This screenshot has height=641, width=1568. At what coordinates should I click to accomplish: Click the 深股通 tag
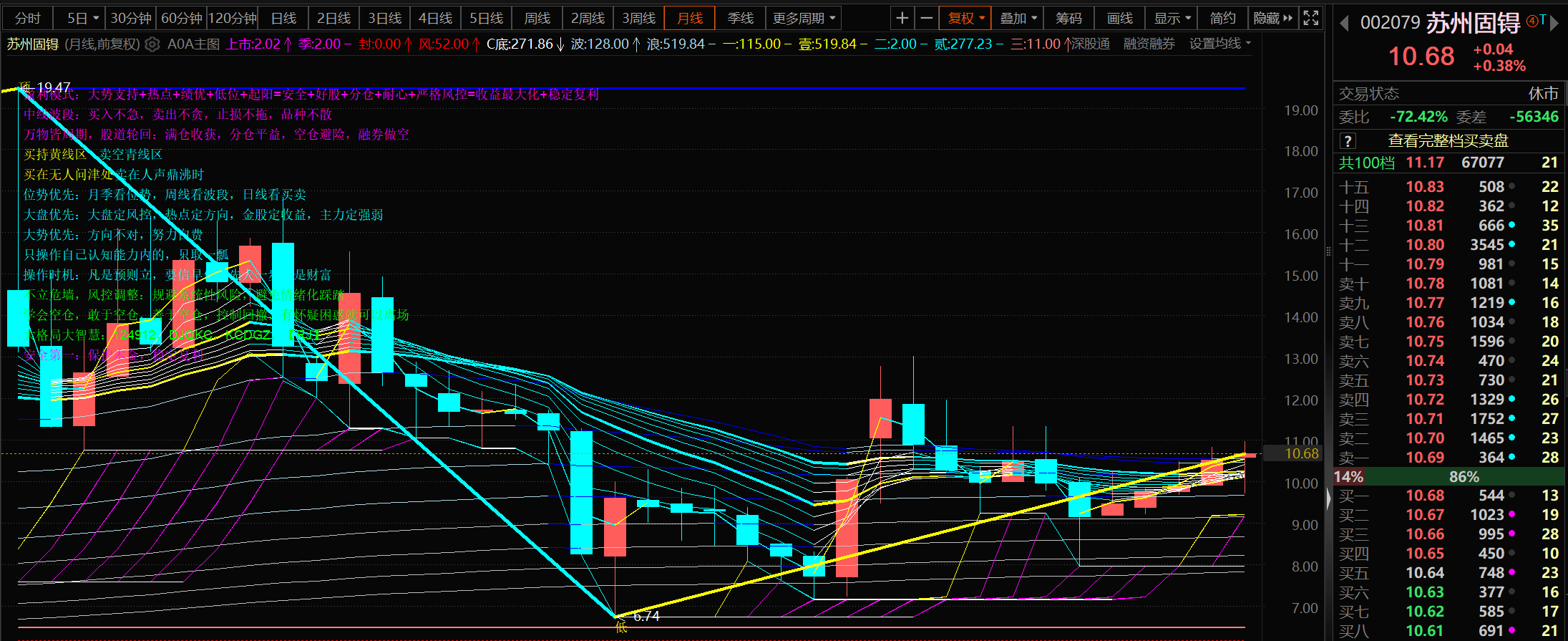(x=1091, y=44)
